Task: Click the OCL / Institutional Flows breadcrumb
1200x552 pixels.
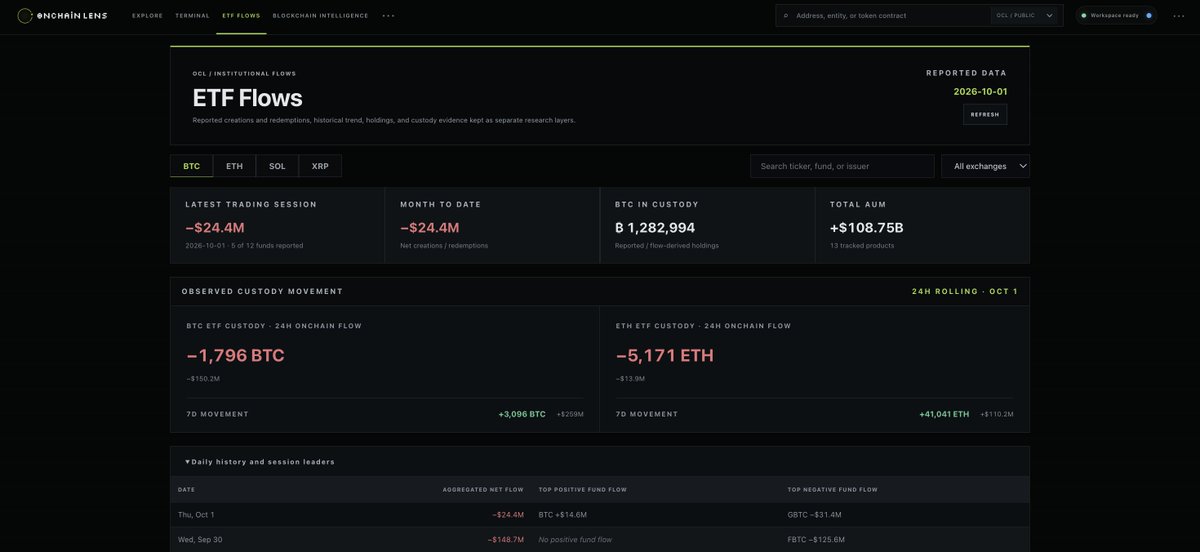Action: (x=244, y=73)
